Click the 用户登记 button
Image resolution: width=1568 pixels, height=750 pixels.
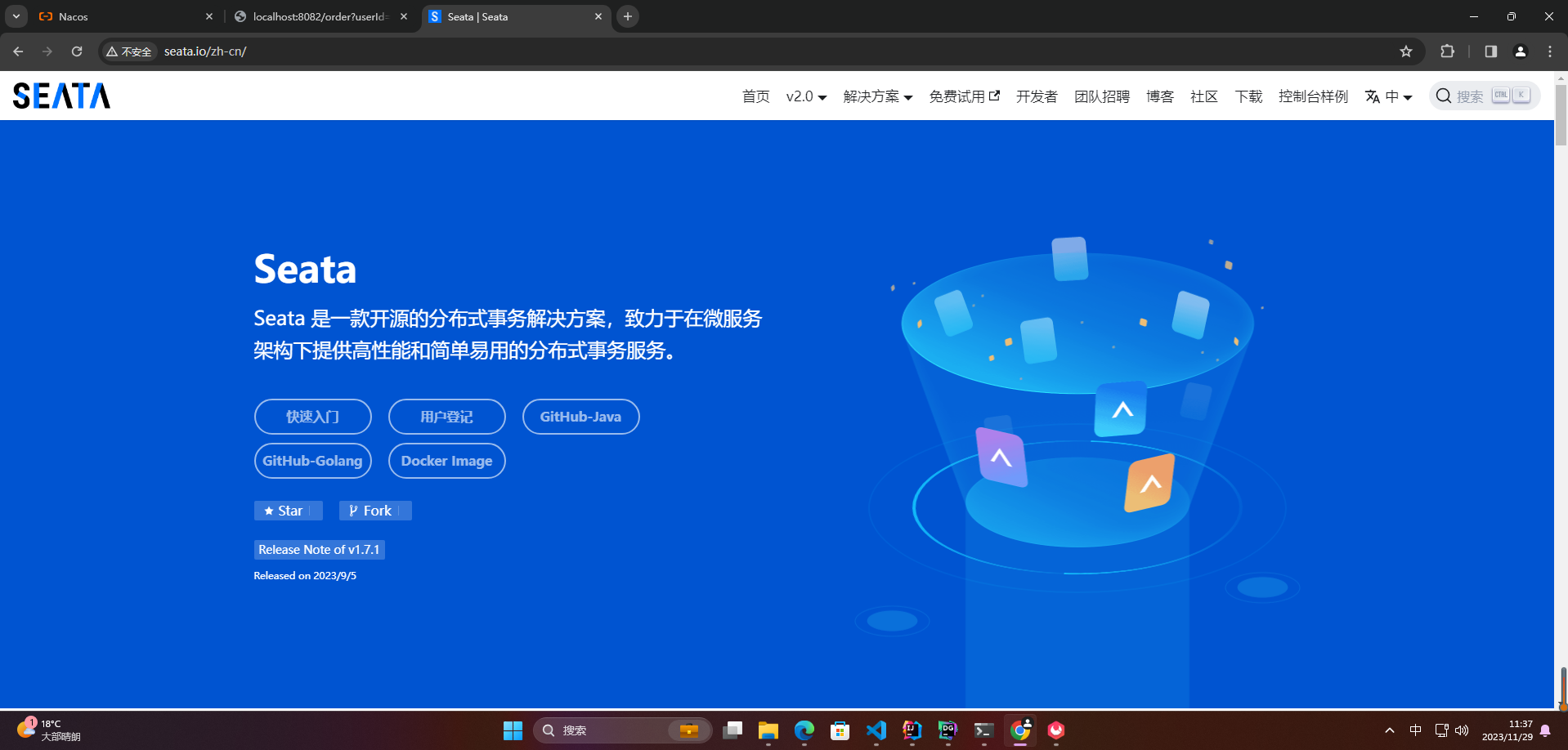point(447,417)
